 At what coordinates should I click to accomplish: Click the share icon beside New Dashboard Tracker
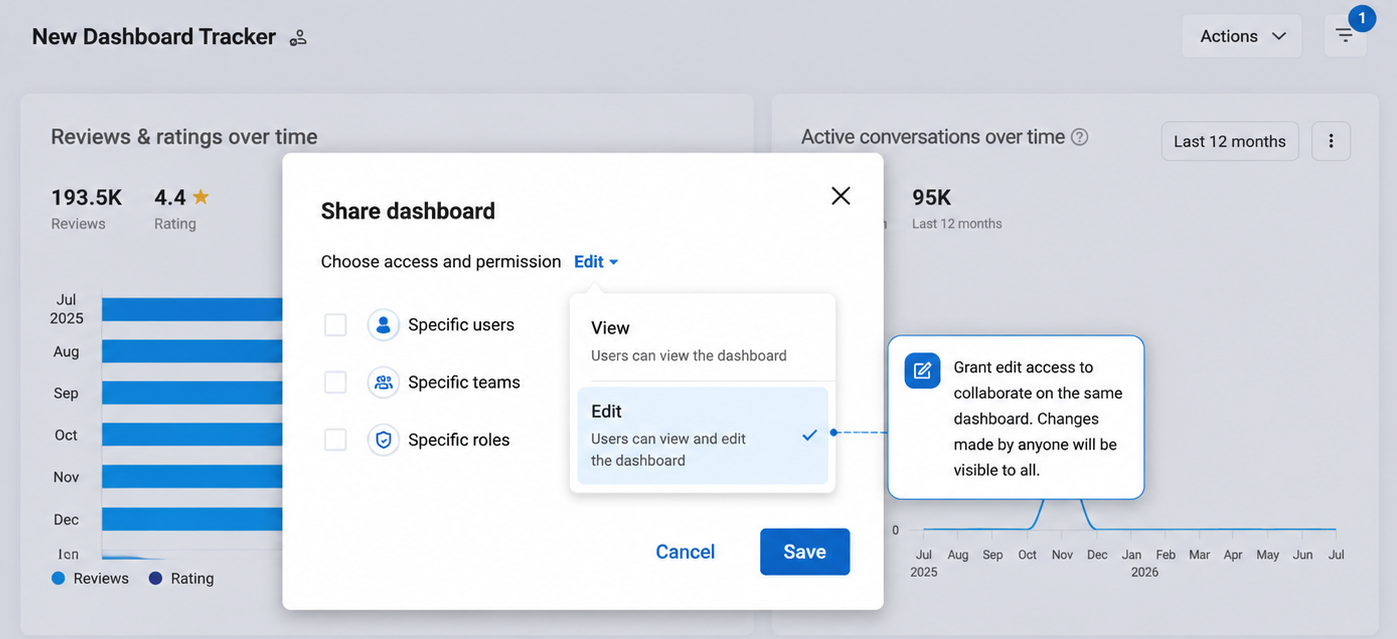pos(298,38)
